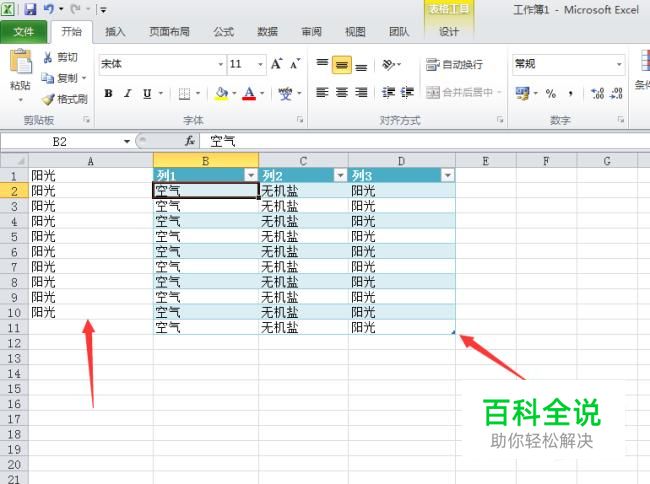Expand the Name Box dropdown arrow
Viewport: 650px width, 484px height.
pos(127,142)
